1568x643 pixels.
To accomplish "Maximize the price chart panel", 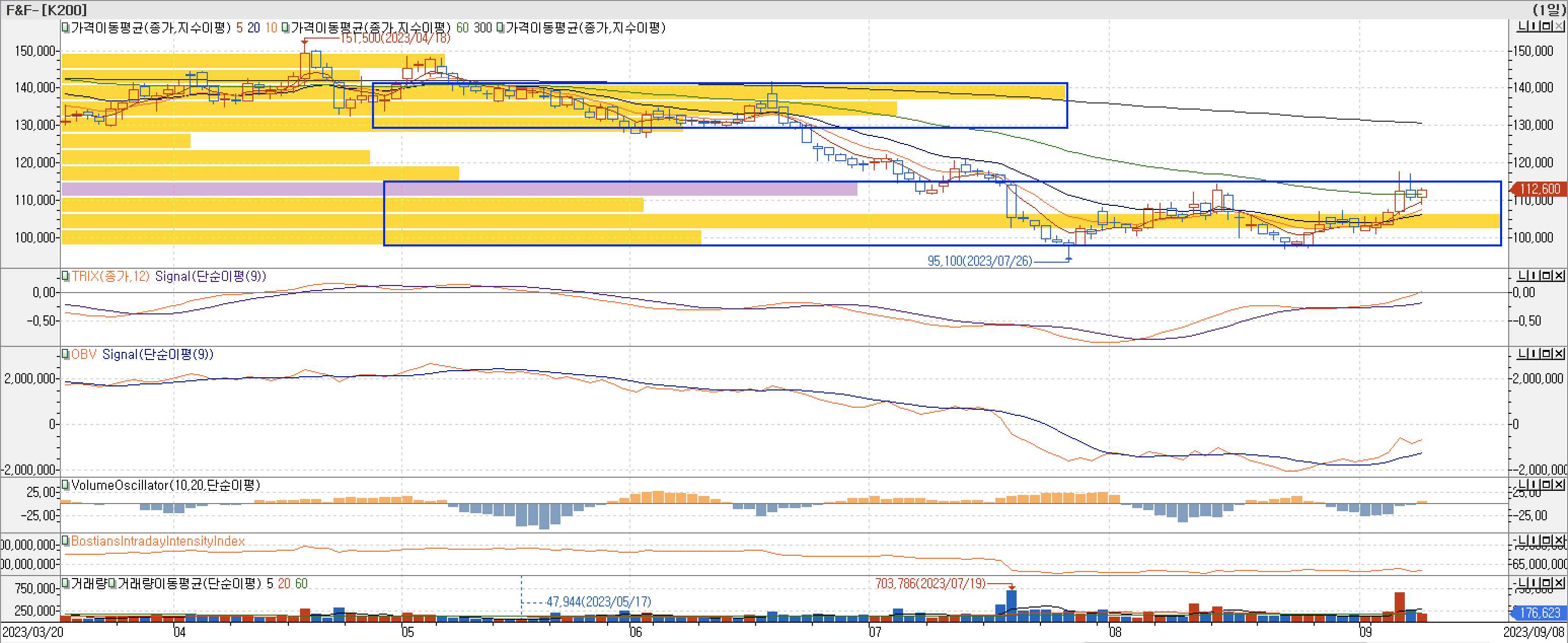I will pos(1548,26).
